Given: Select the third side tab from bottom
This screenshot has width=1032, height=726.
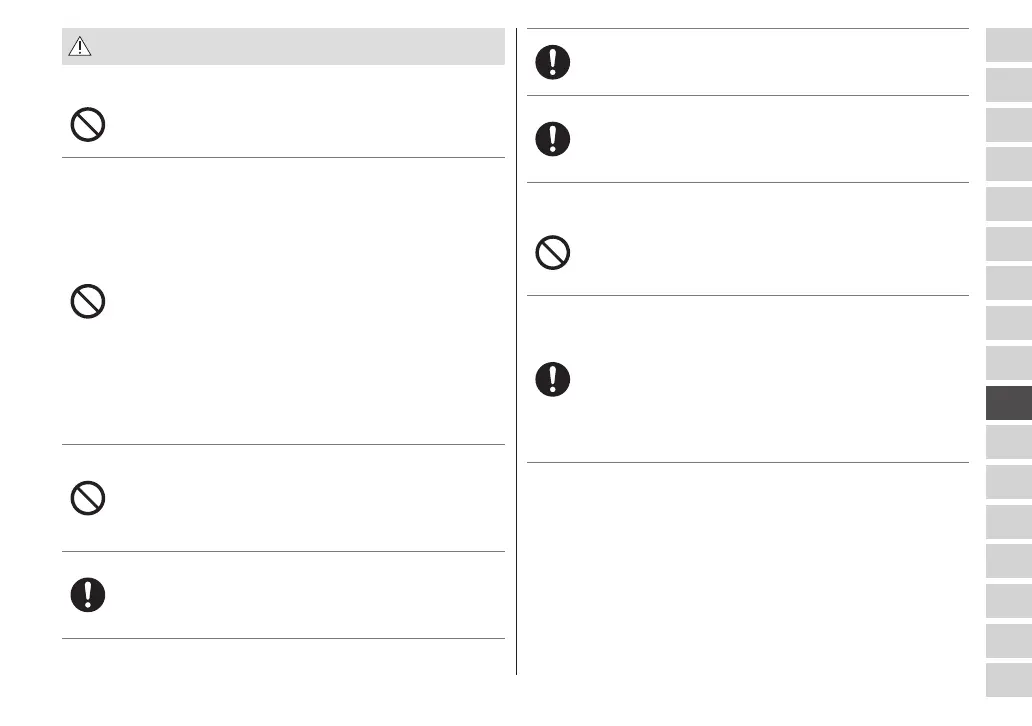Looking at the screenshot, I should 1008,601.
